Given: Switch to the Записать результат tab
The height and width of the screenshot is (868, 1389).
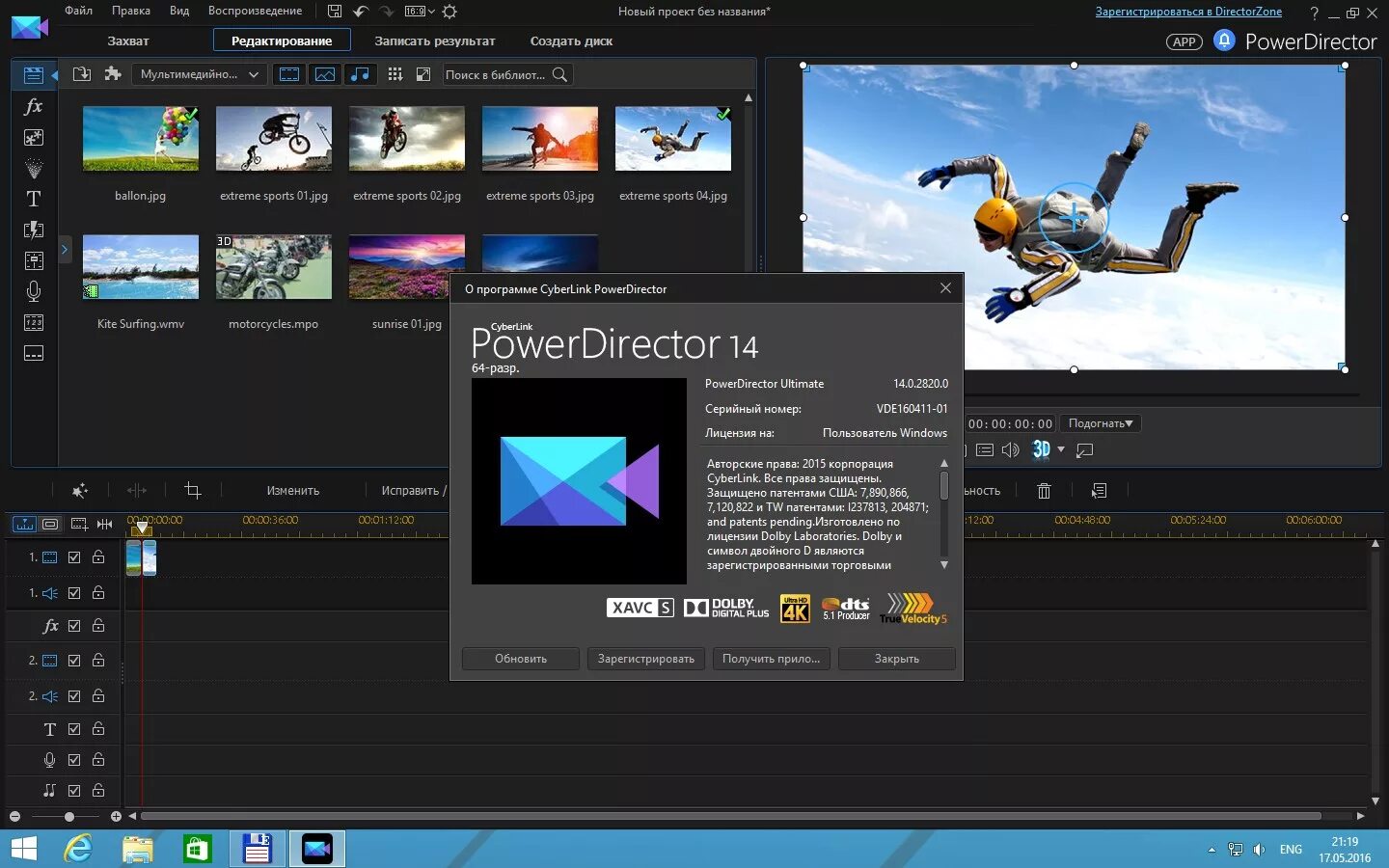Looking at the screenshot, I should click(x=435, y=41).
